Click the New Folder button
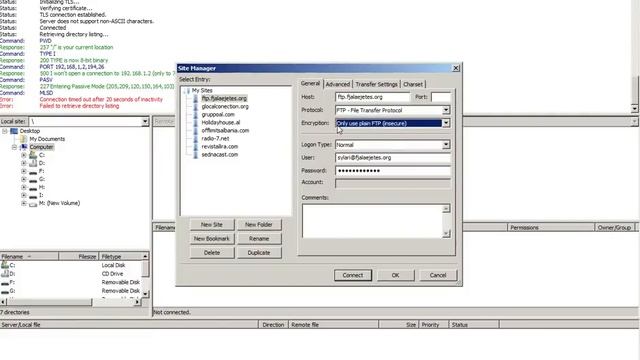Screen dimensions: 640x360 coord(259,224)
